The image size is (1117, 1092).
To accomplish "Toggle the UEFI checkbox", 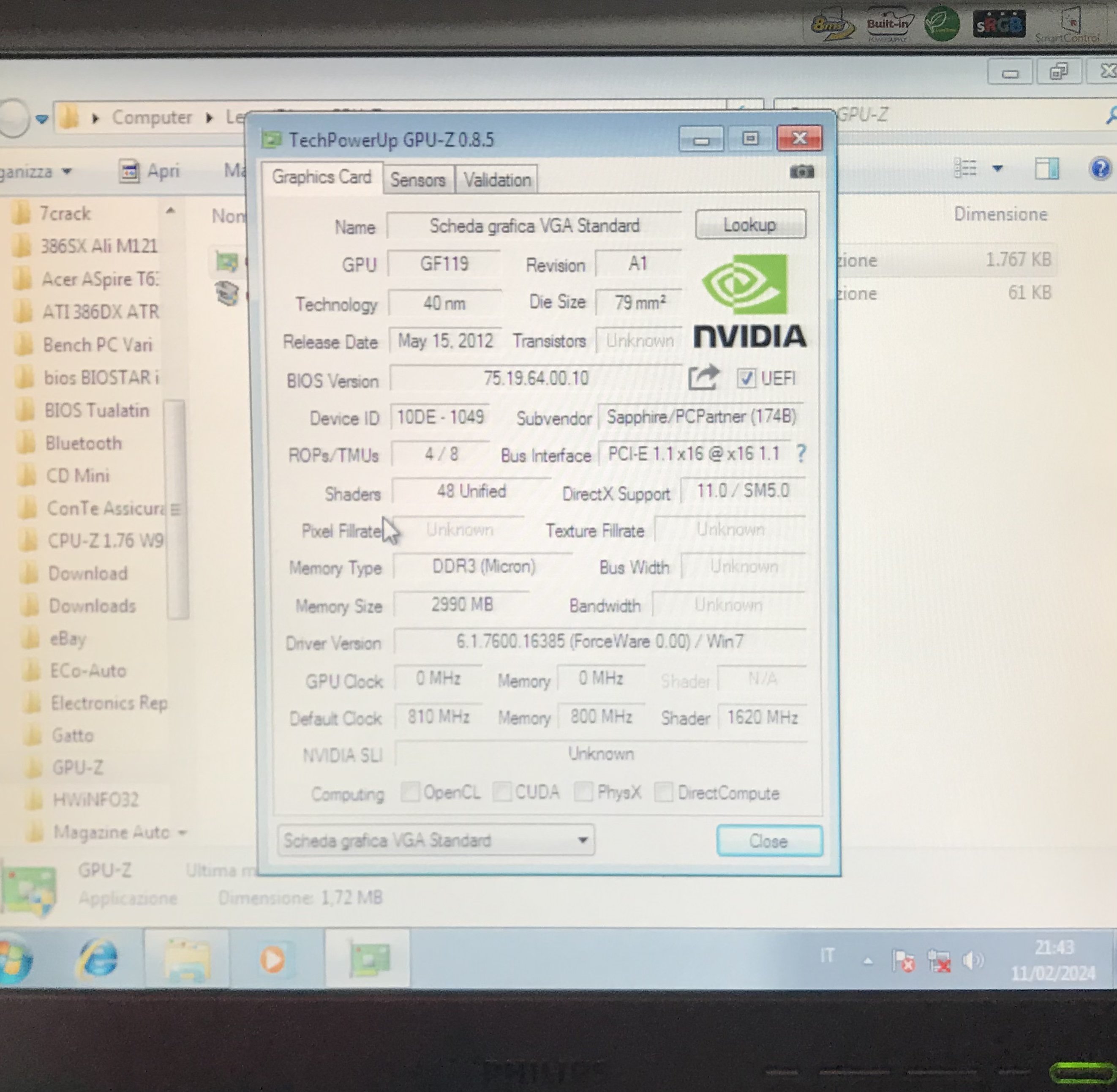I will click(x=746, y=378).
